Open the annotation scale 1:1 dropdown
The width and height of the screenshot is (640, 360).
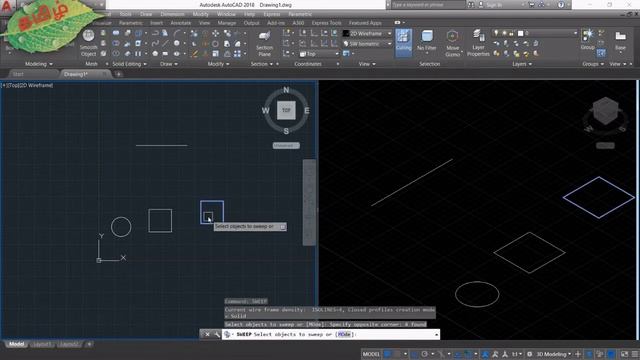pos(517,354)
